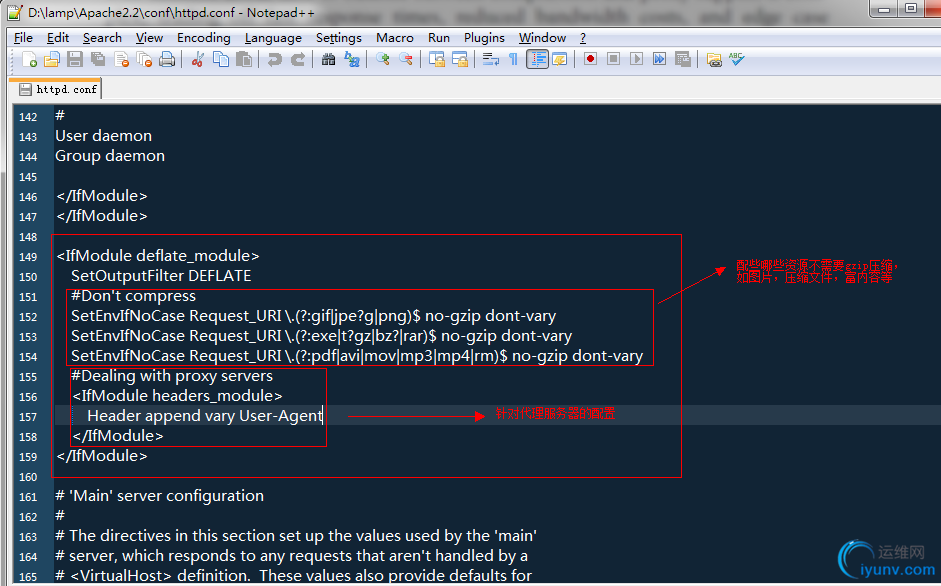941x586 pixels.
Task: Click the '#Dealing with proxy servers' line
Action: [172, 376]
